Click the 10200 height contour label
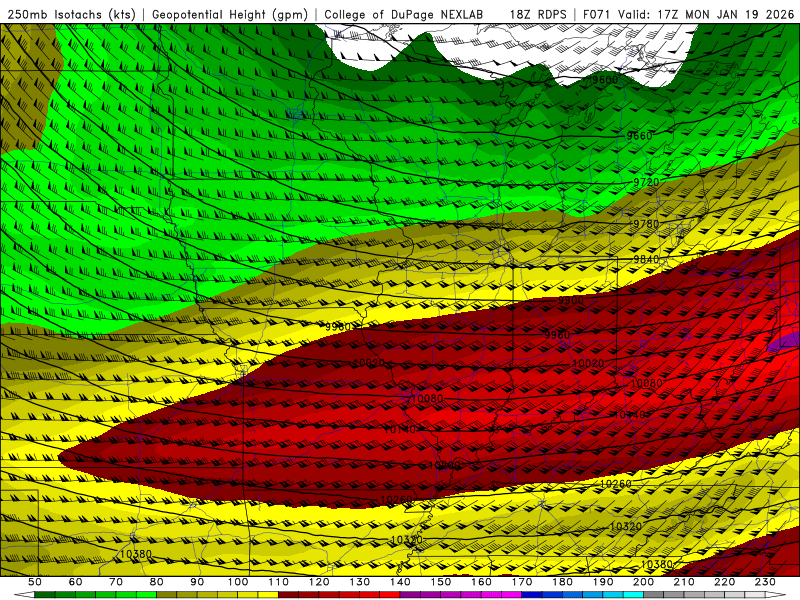 (x=444, y=465)
